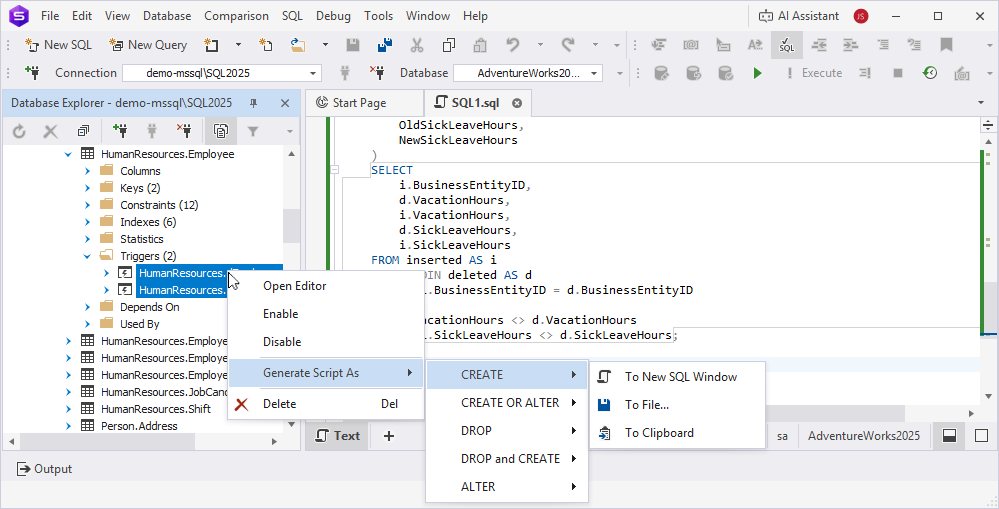Click the green Start execution icon
Image resolution: width=999 pixels, height=509 pixels.
[x=758, y=73]
